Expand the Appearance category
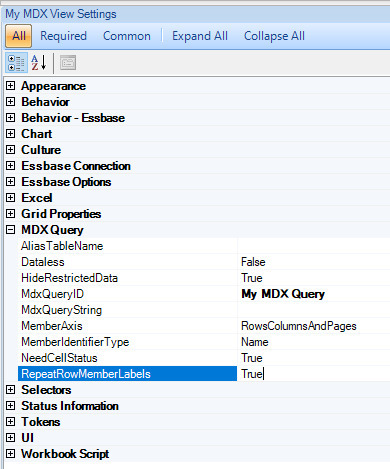This screenshot has height=469, width=390. [11, 86]
